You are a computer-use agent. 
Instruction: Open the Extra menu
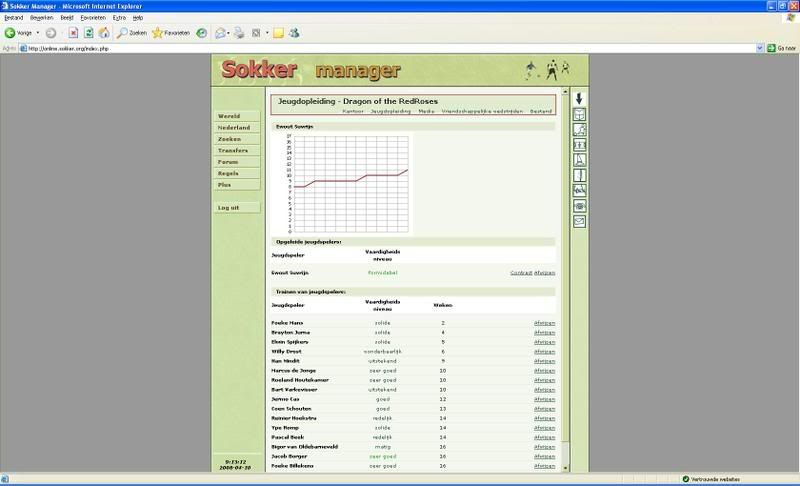tap(119, 18)
